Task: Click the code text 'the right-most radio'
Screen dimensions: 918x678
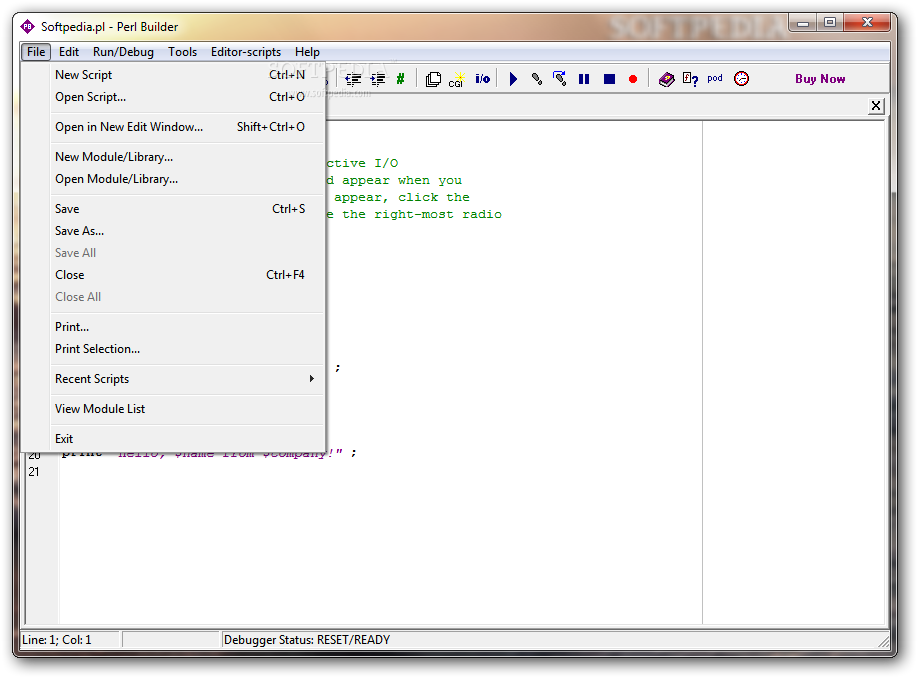Action: (x=422, y=214)
